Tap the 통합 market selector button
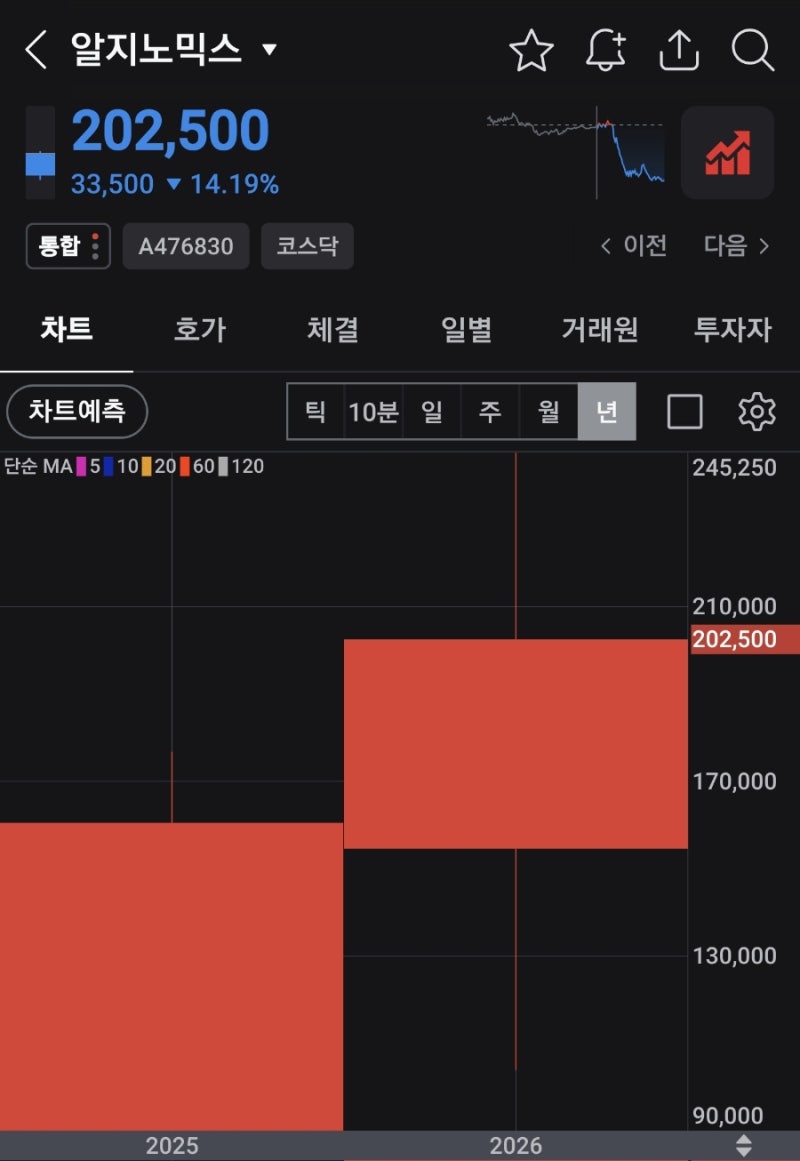 68,246
